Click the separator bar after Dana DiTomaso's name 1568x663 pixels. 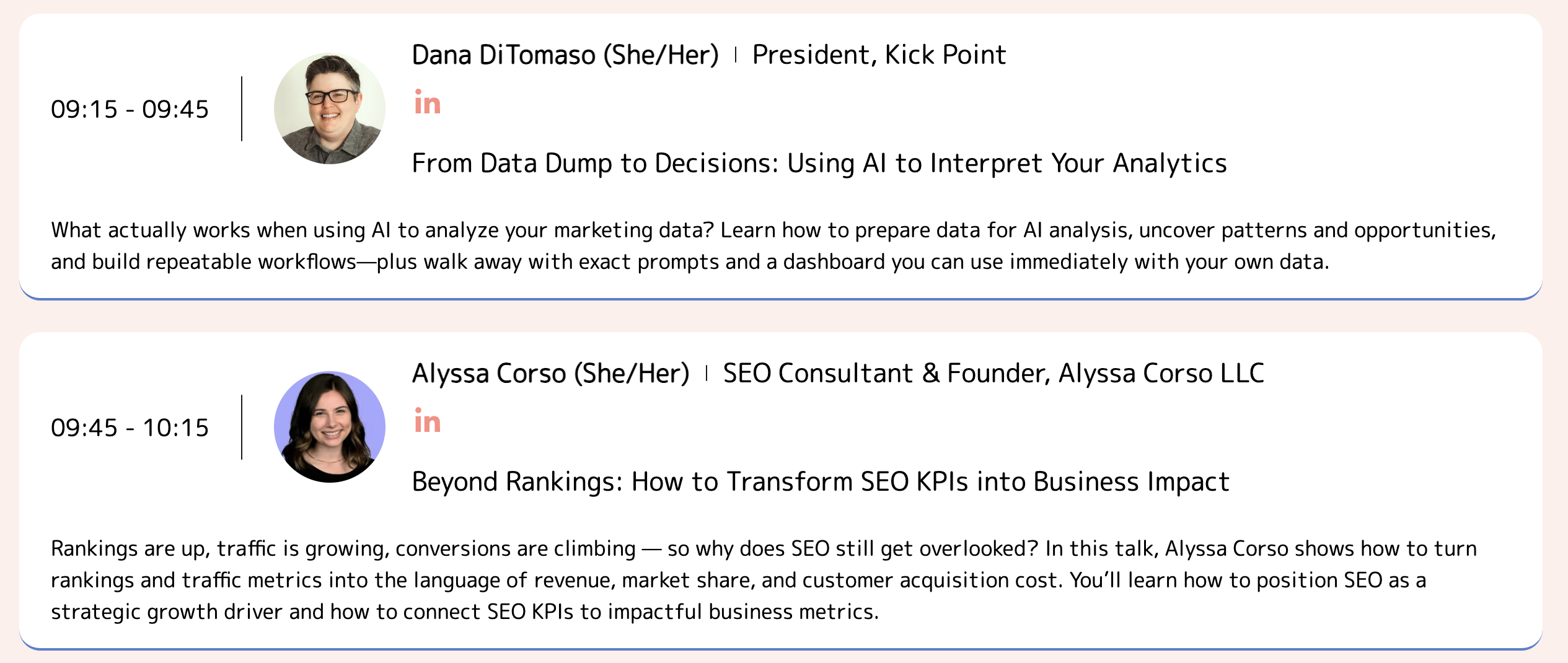pos(735,55)
